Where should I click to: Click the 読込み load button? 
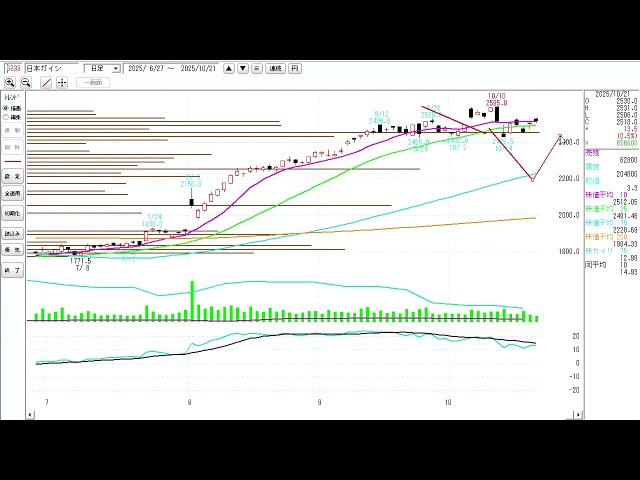(12, 232)
